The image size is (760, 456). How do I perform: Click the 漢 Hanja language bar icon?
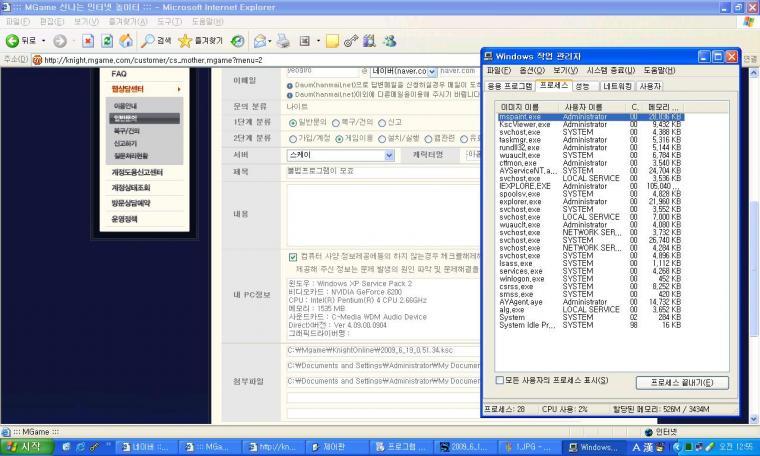click(x=649, y=447)
